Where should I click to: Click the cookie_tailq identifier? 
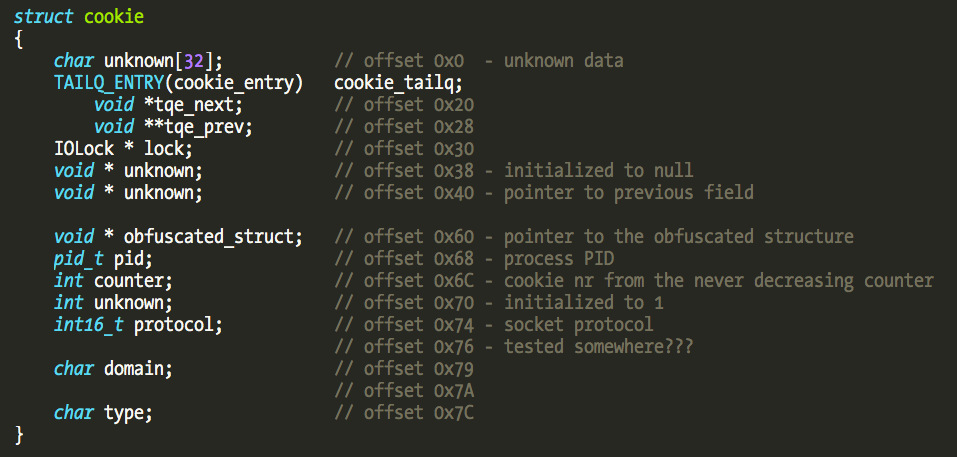(398, 83)
